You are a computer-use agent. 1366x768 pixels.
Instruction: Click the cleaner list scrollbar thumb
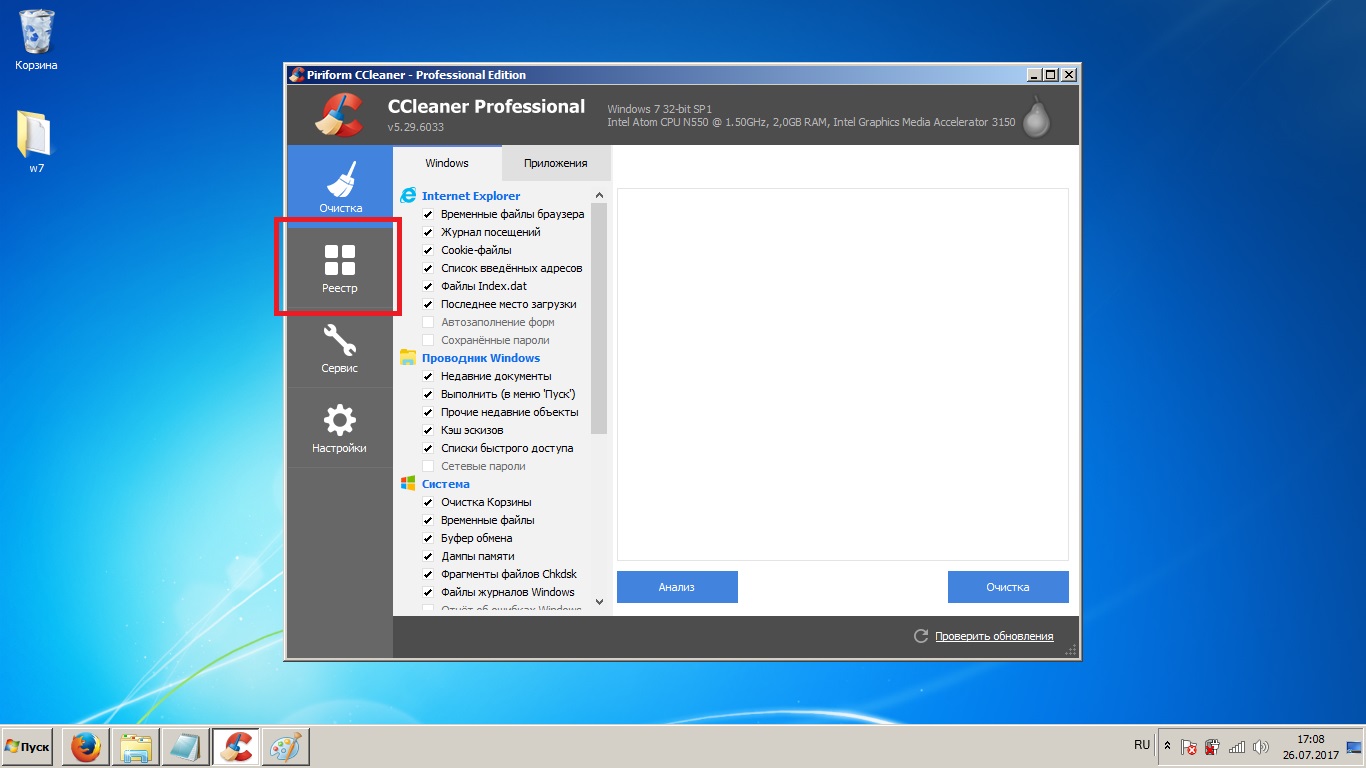[x=599, y=319]
